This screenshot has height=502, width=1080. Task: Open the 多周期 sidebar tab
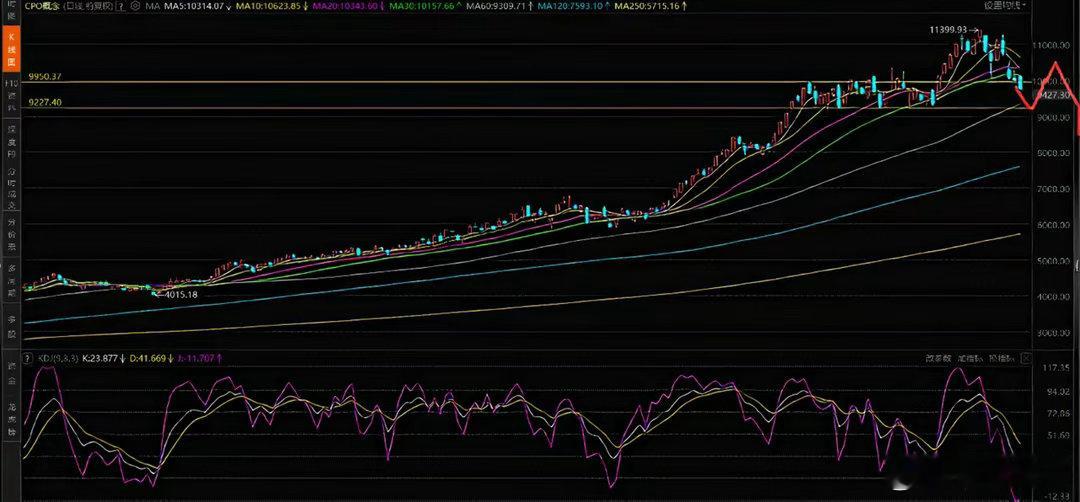click(10, 280)
